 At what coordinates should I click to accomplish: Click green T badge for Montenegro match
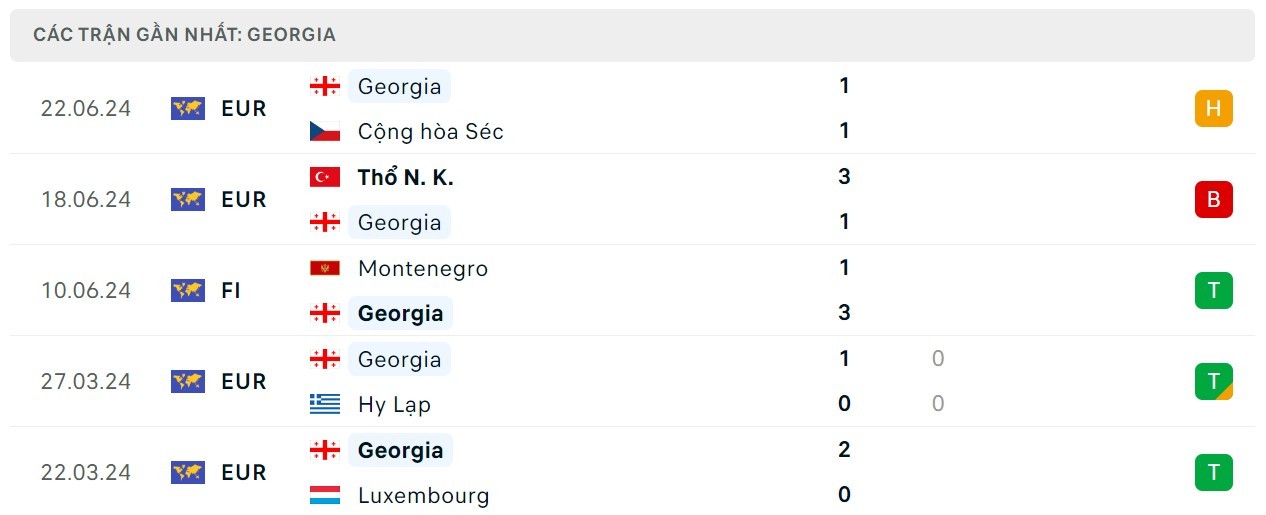click(x=1214, y=290)
